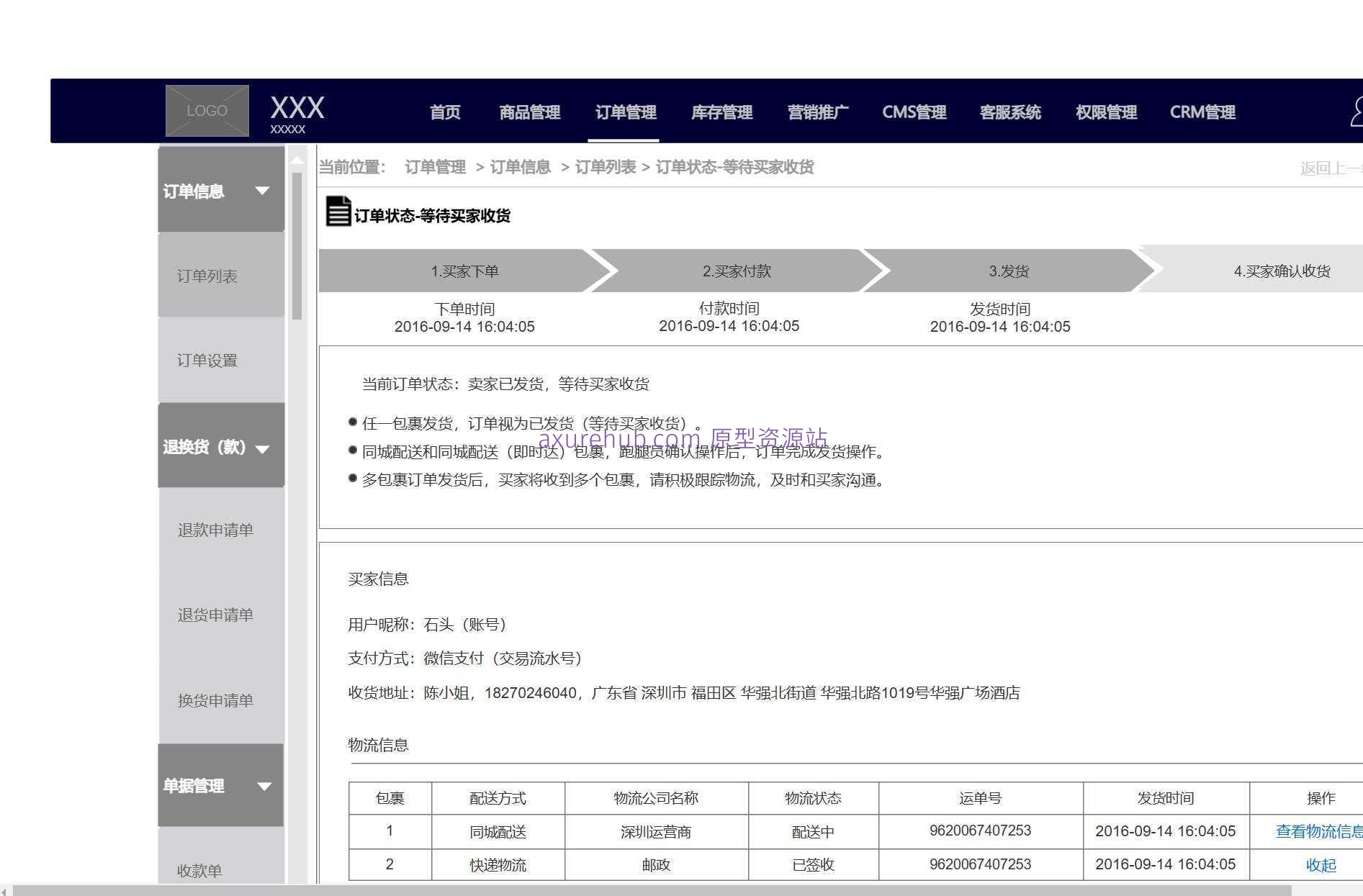Open the 营销推广 section

coord(817,112)
